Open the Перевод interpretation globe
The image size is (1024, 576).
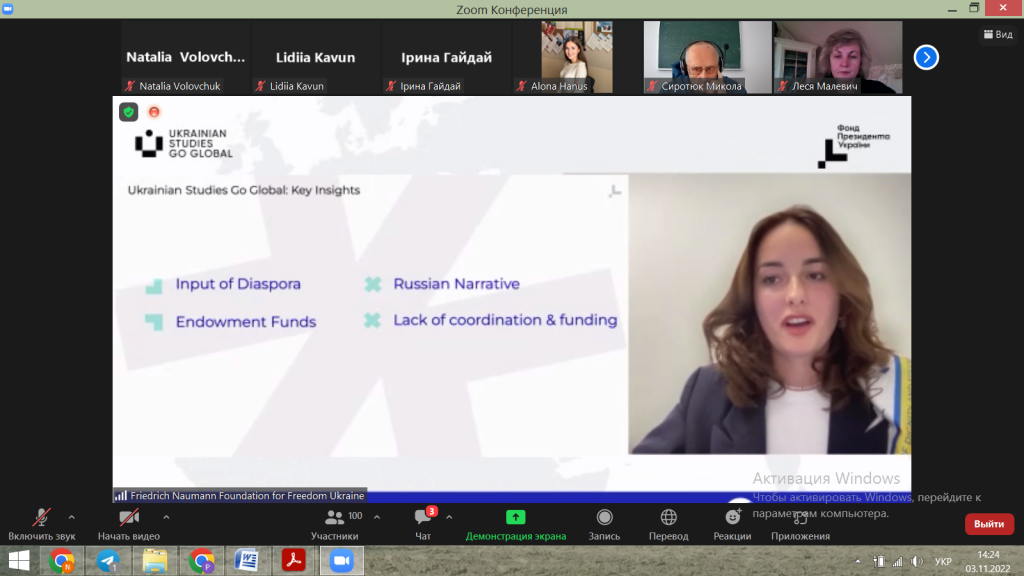pyautogui.click(x=668, y=524)
